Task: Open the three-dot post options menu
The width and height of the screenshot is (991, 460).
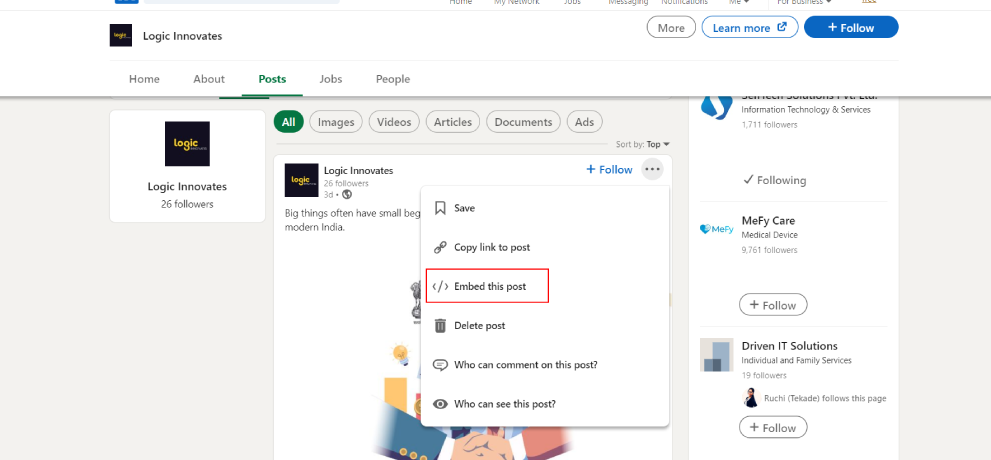Action: [652, 169]
